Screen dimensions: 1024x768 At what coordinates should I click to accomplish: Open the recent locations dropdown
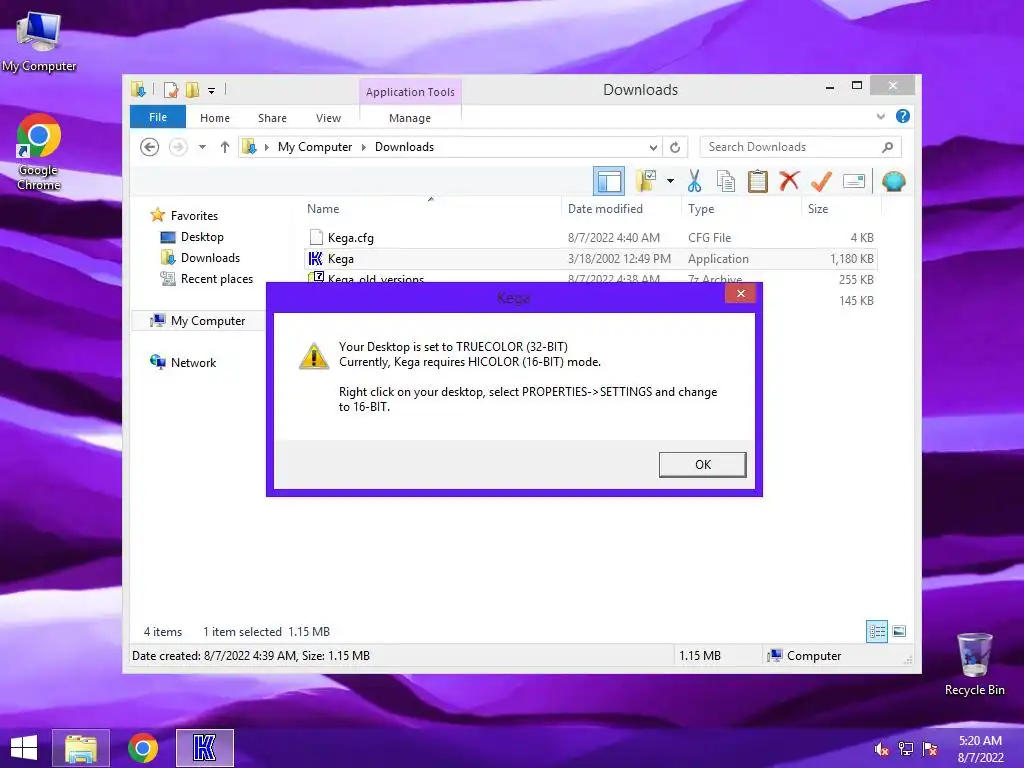click(x=202, y=147)
